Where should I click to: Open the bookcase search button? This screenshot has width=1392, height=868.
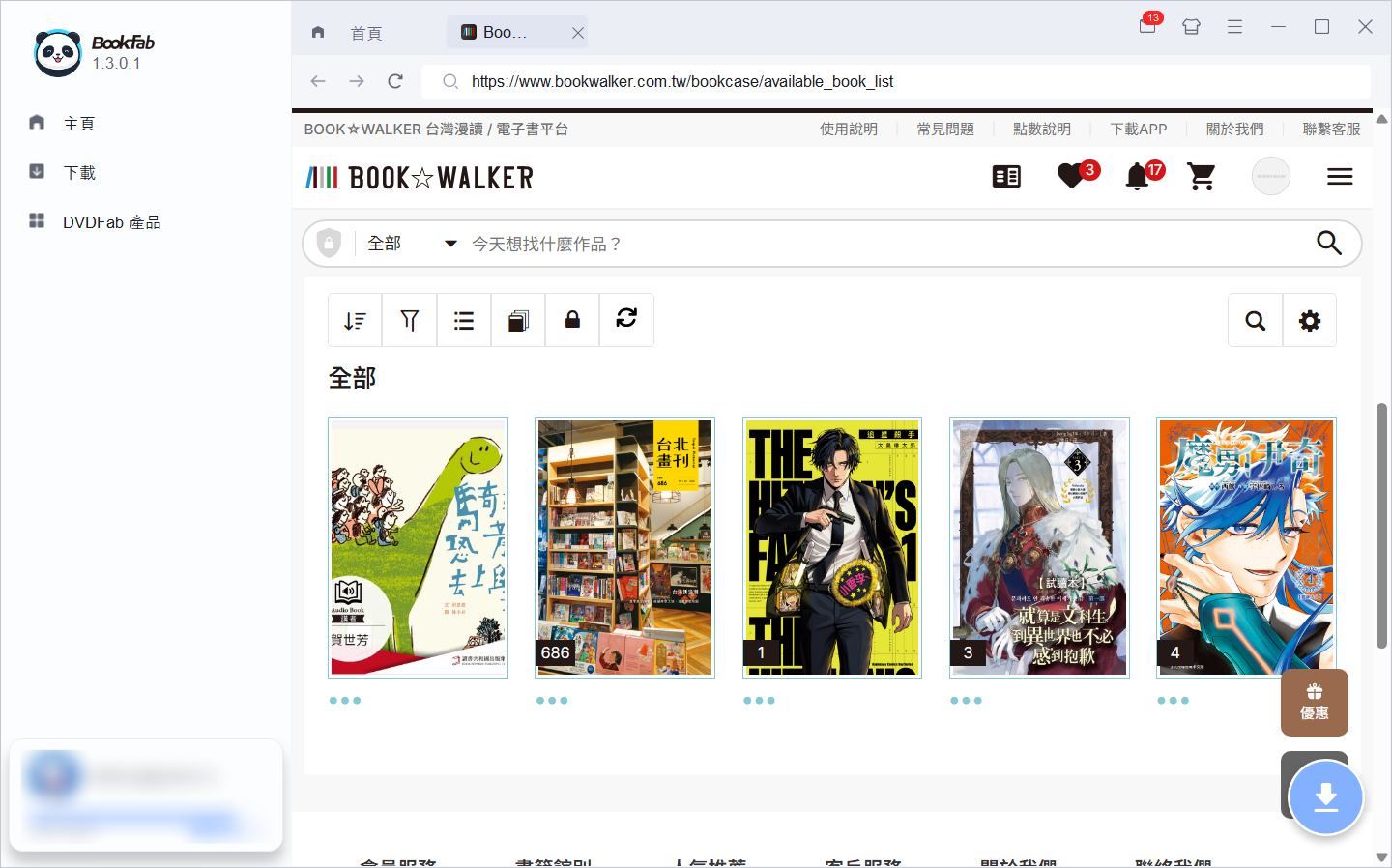click(1255, 320)
